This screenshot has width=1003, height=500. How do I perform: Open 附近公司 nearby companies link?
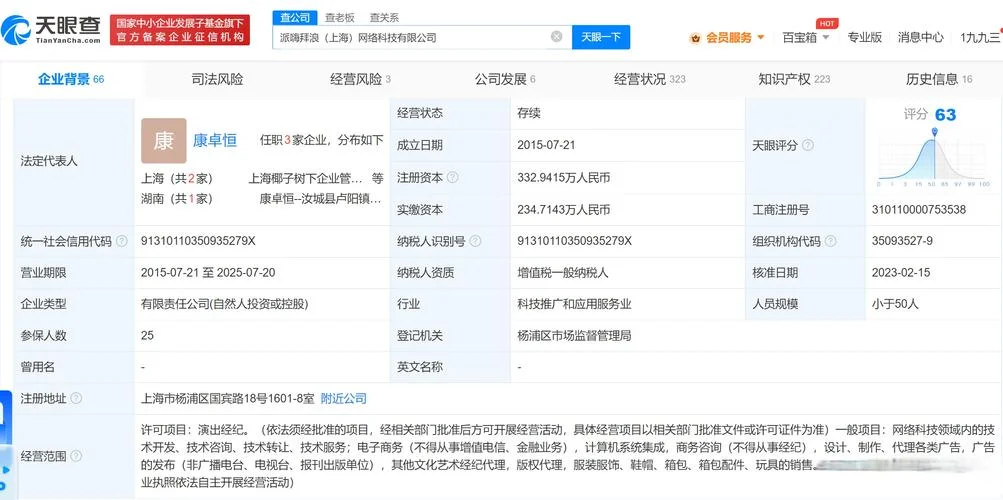(344, 398)
